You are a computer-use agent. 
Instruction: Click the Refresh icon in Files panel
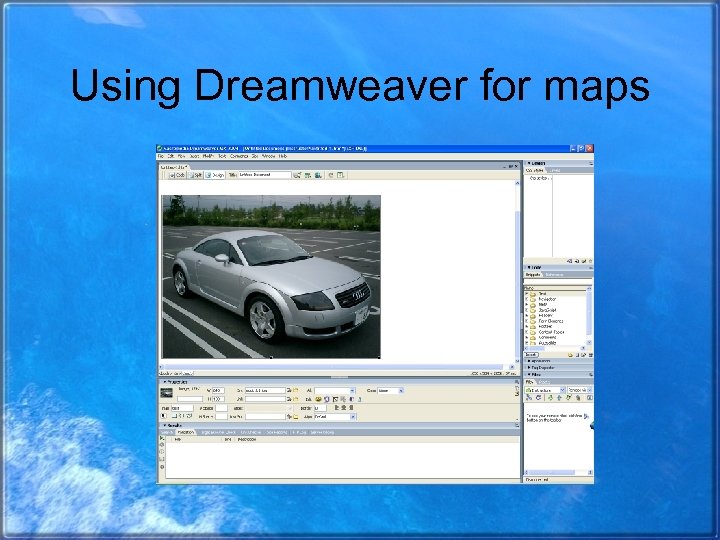(539, 398)
